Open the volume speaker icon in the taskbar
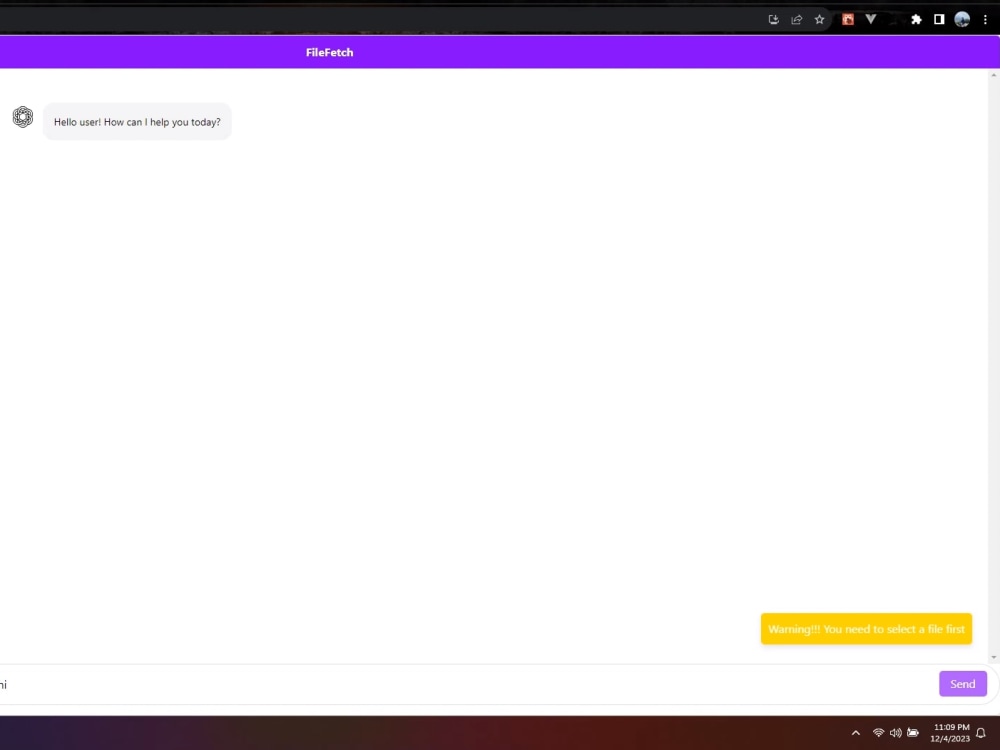1000x750 pixels. [895, 733]
